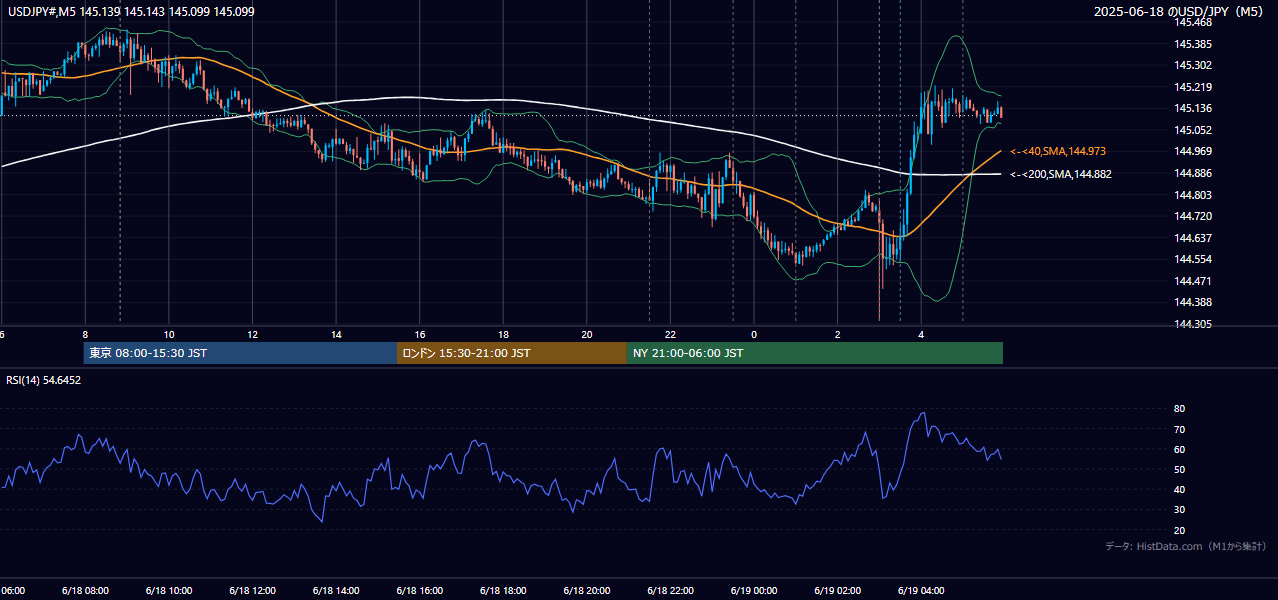Select the ロンドン 15:30-21:00 JST session bar

[x=512, y=353]
